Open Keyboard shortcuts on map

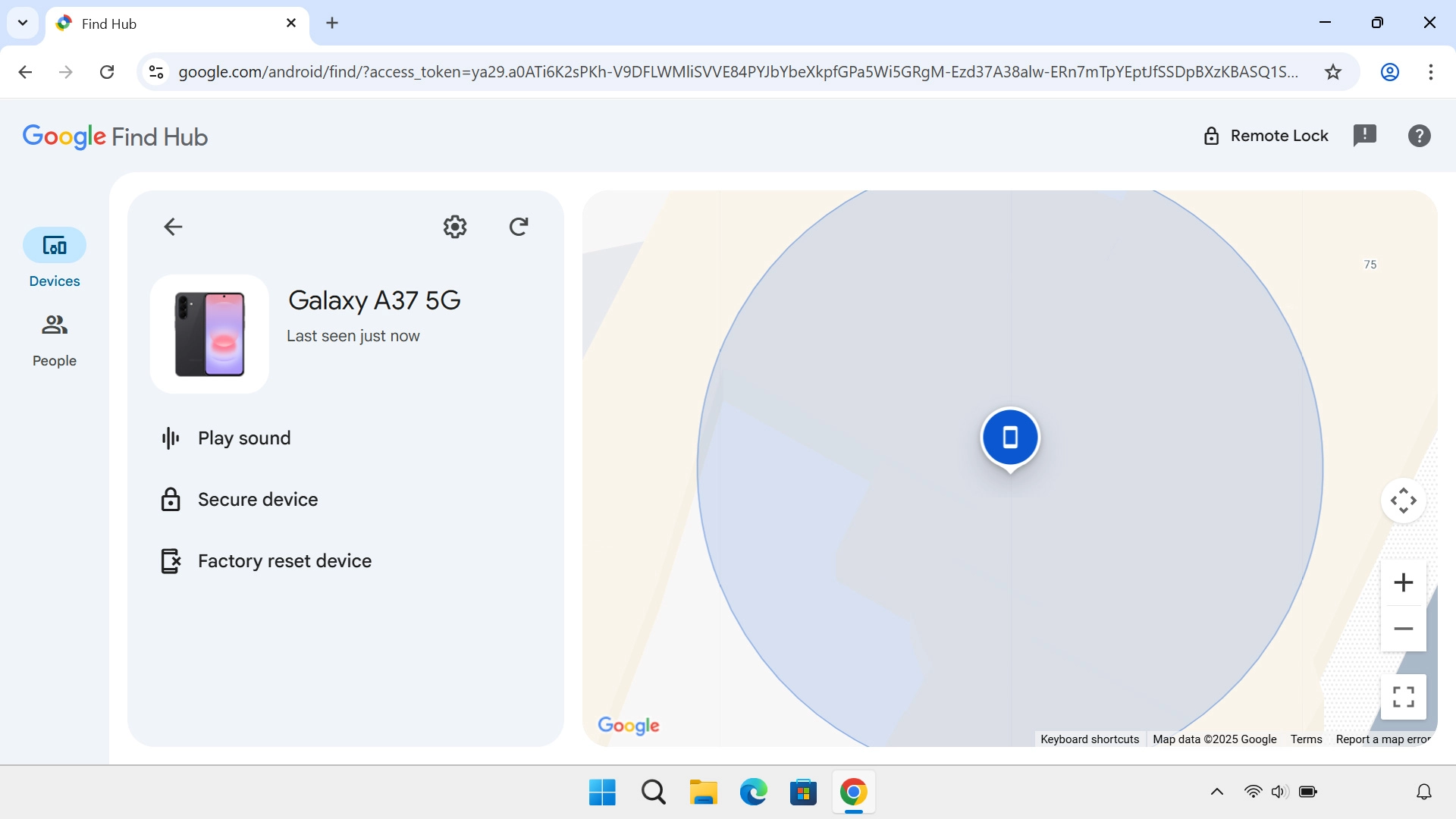(1090, 739)
